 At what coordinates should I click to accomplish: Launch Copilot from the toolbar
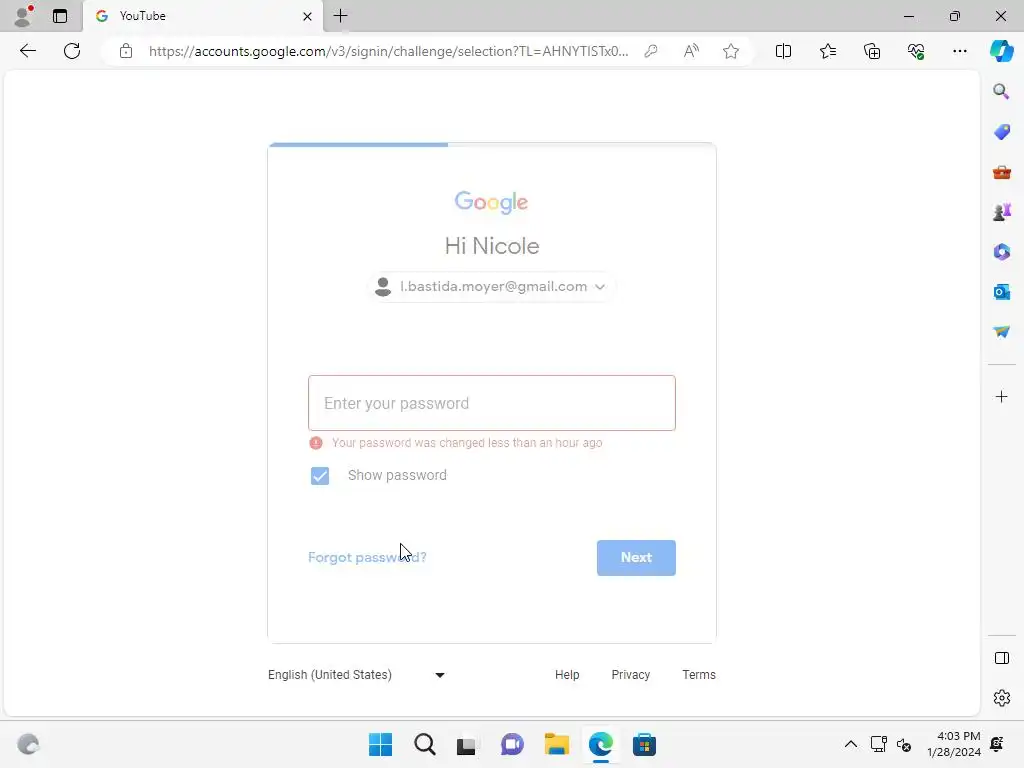pyautogui.click(x=1001, y=51)
